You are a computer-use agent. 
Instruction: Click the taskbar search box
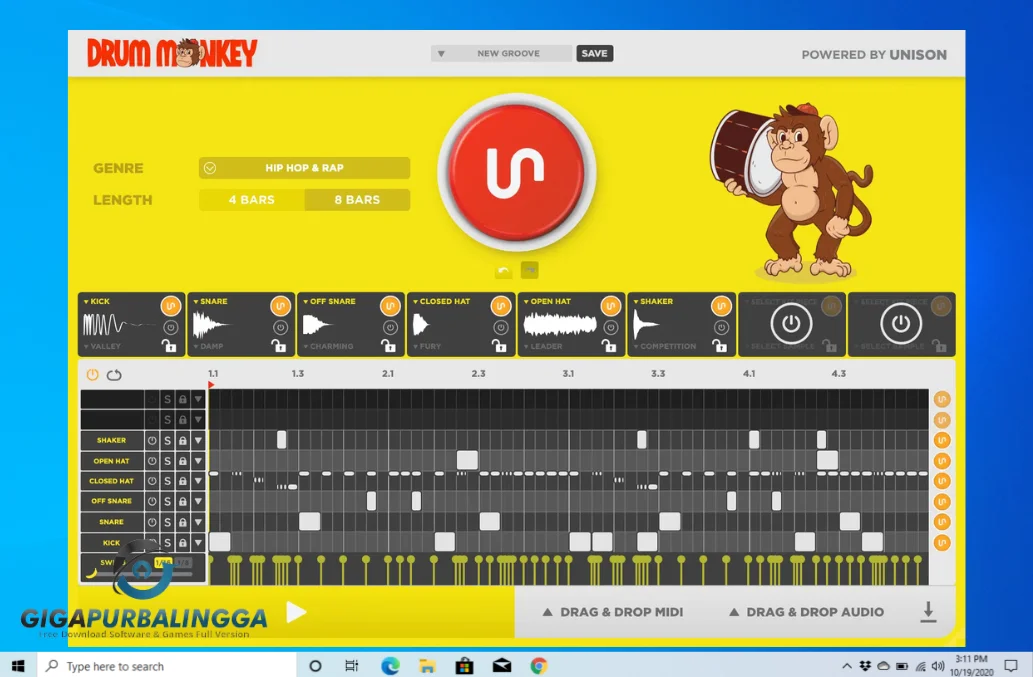(166, 666)
